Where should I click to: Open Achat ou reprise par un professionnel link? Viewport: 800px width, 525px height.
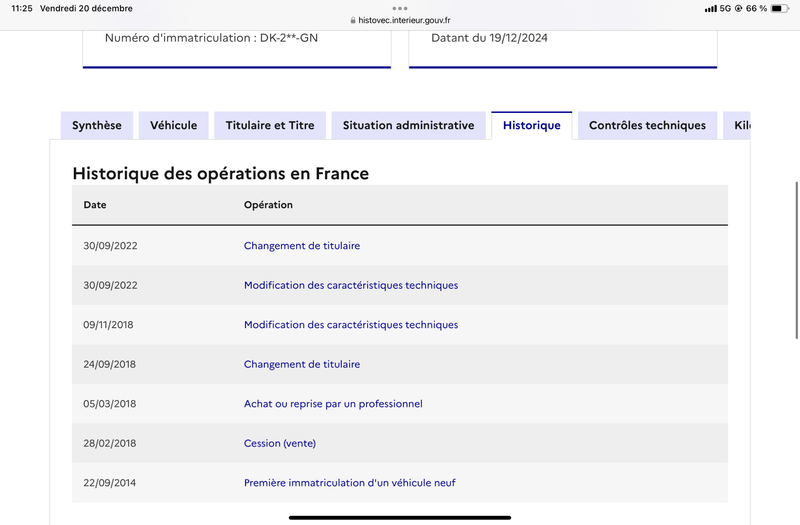pyautogui.click(x=333, y=404)
